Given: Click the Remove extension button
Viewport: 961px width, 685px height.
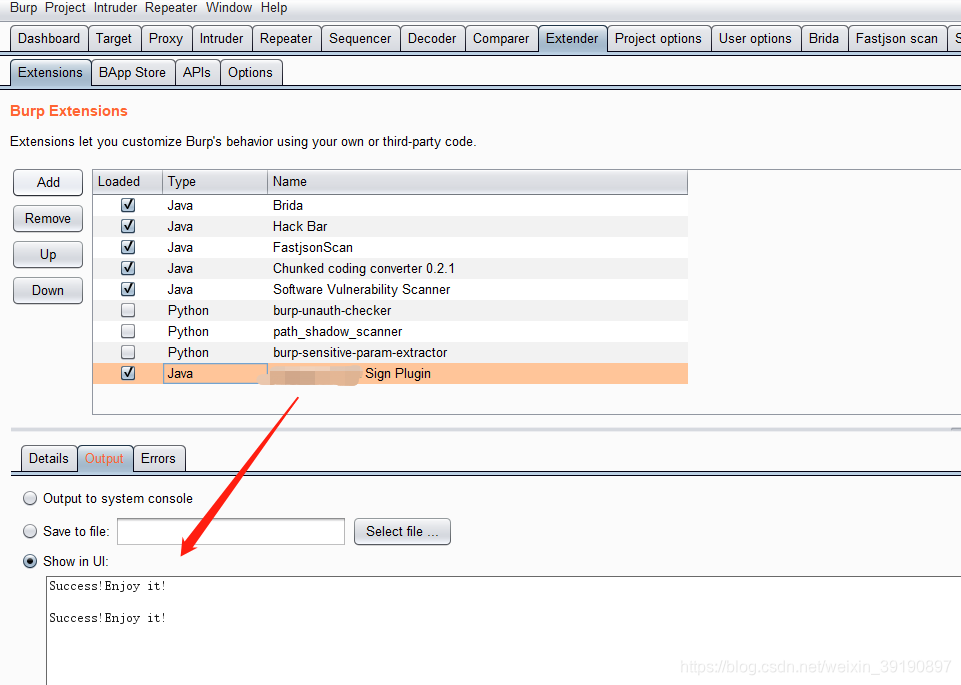Looking at the screenshot, I should (48, 219).
